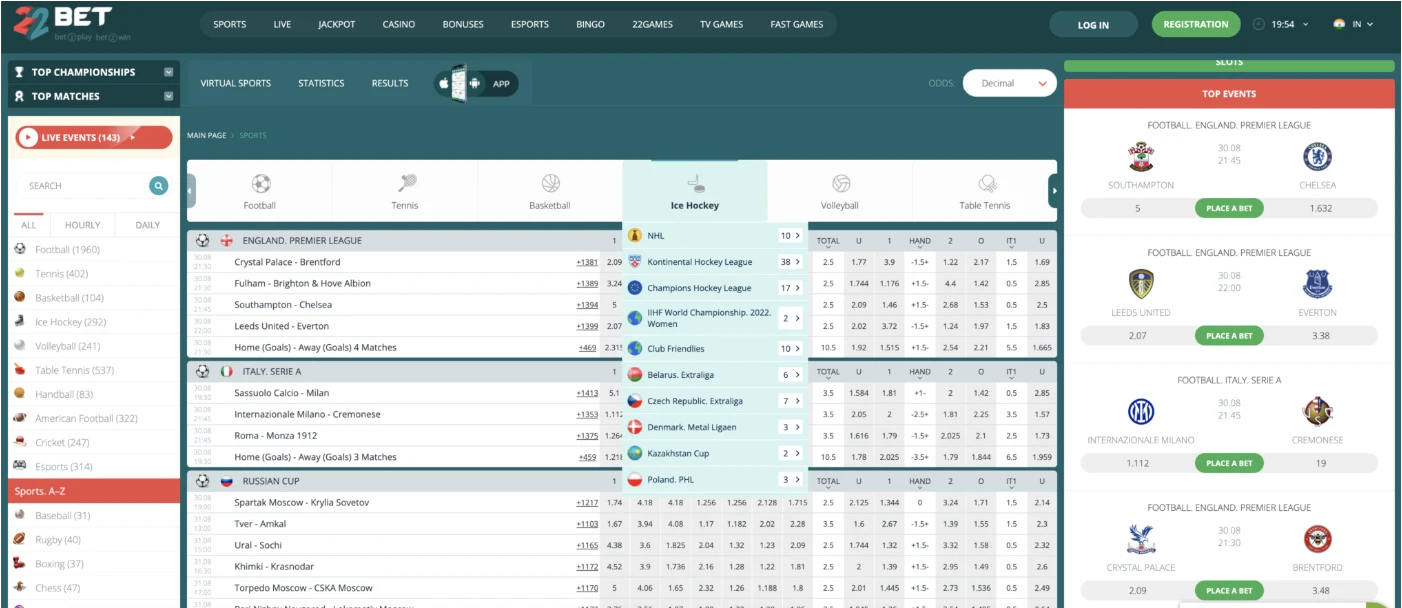Viewport: 1402px width, 608px height.
Task: Select the Basketball icon in the sports carousel
Action: pos(550,184)
